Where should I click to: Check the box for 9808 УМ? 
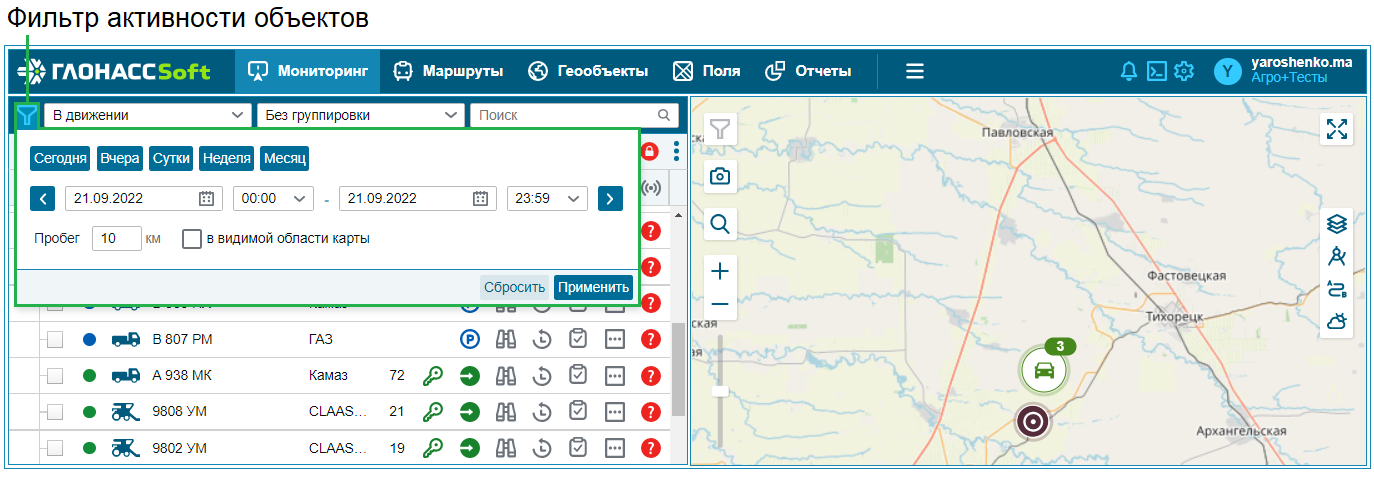click(x=55, y=412)
